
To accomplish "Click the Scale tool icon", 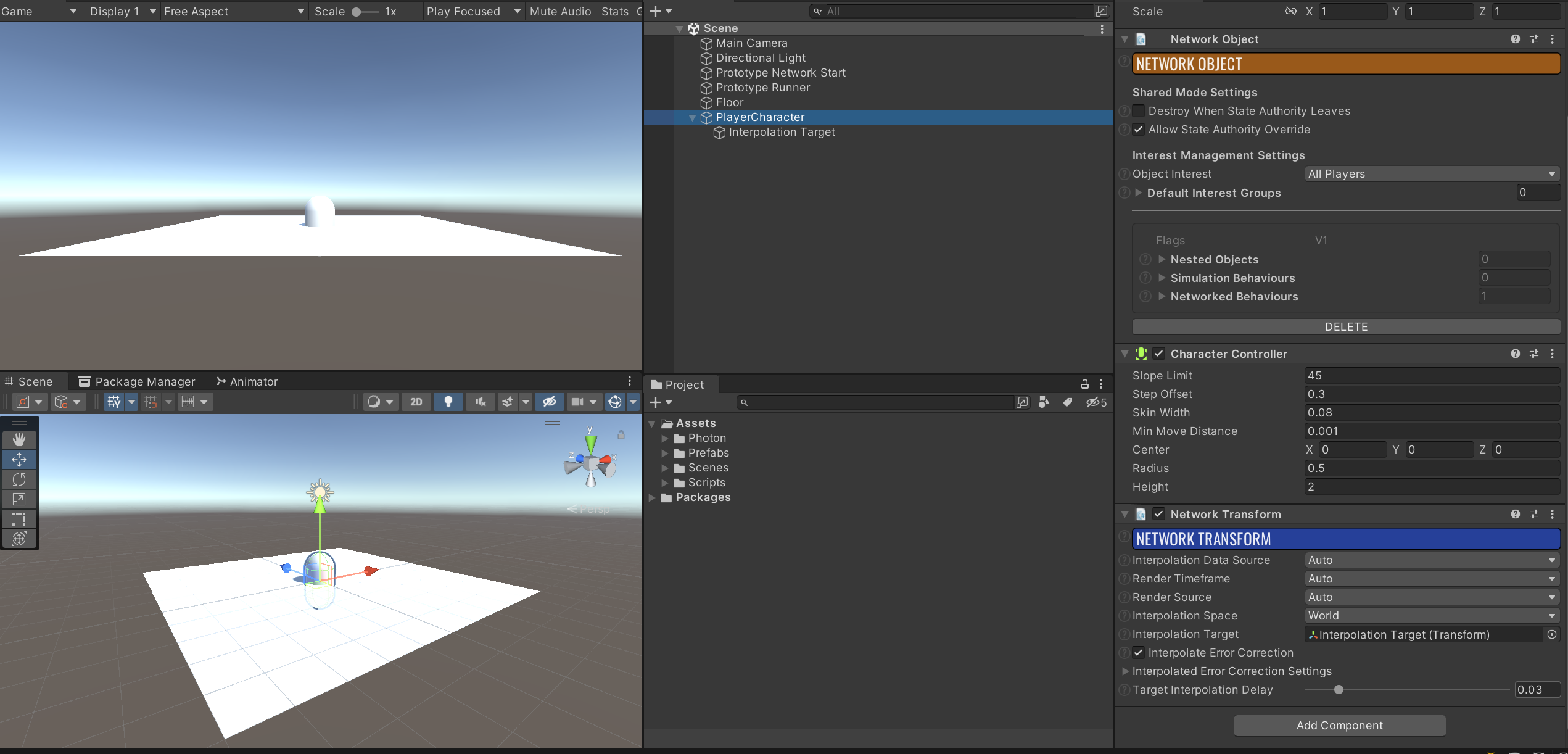I will coord(19,499).
